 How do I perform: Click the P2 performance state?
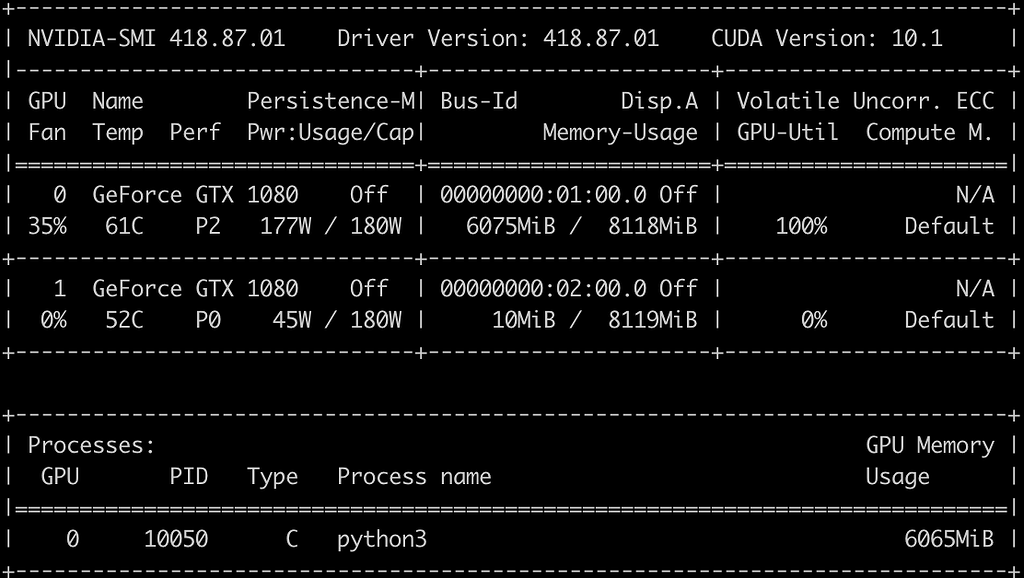[x=208, y=226]
